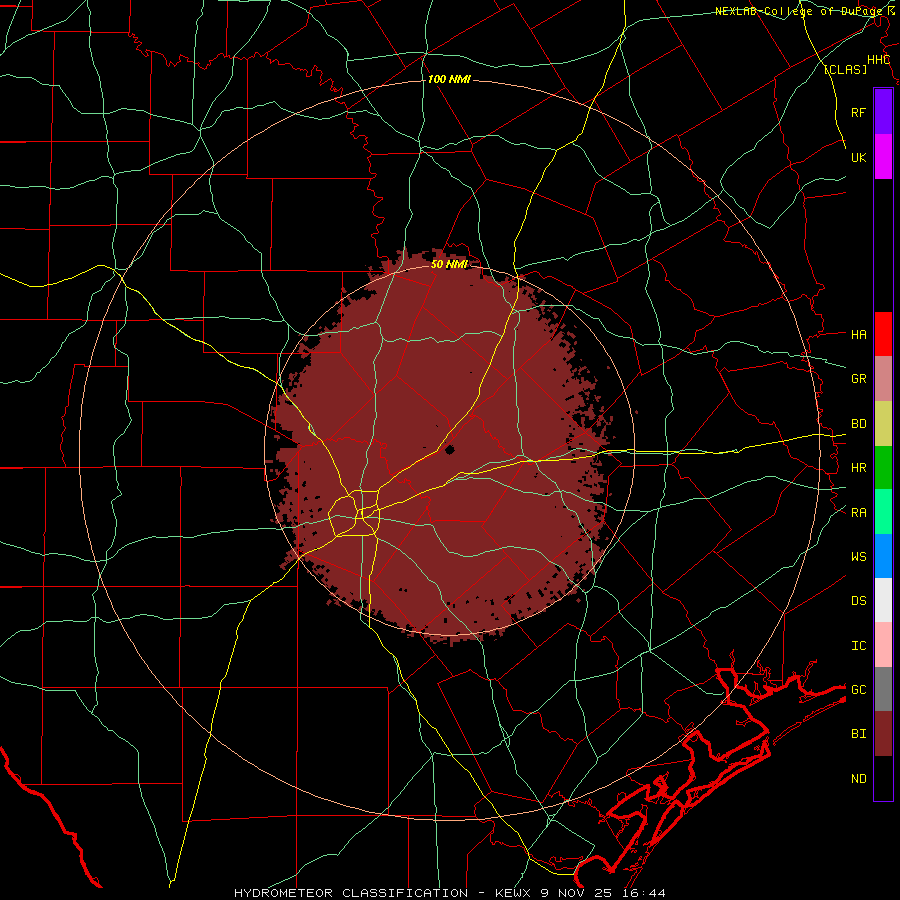Click the RA light green legend swatch
The width and height of the screenshot is (900, 900).
(x=883, y=512)
